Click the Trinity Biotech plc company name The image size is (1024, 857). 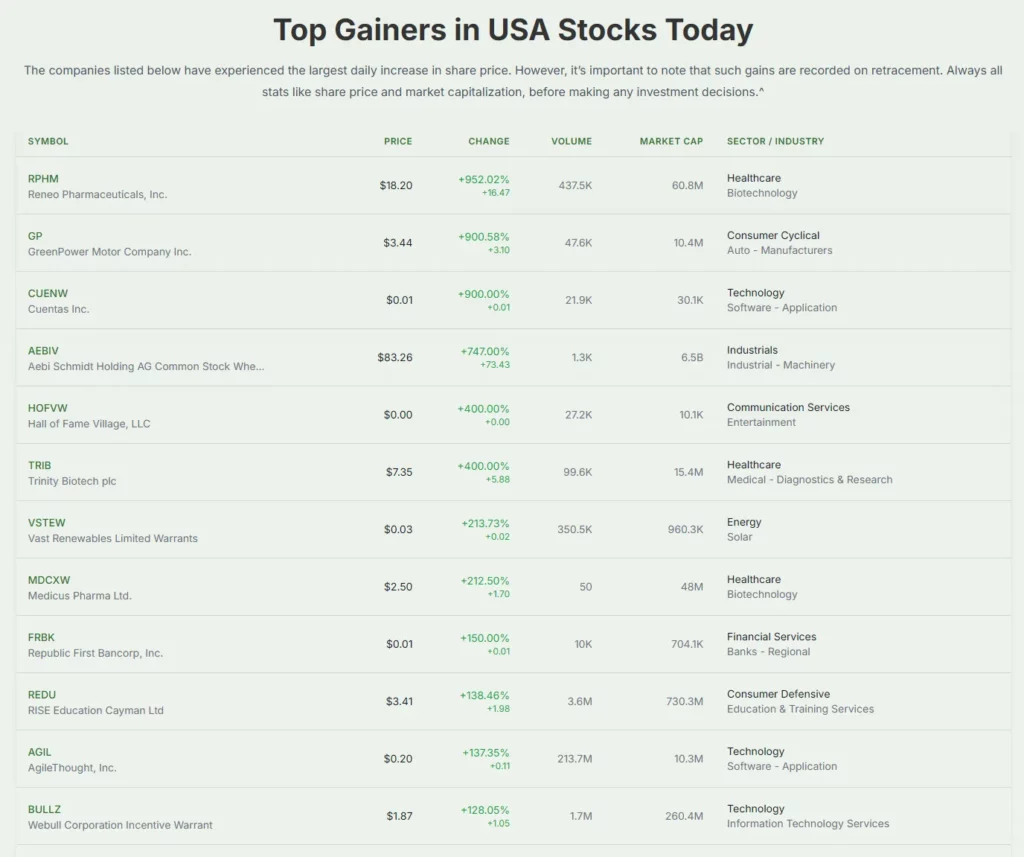[x=72, y=481]
